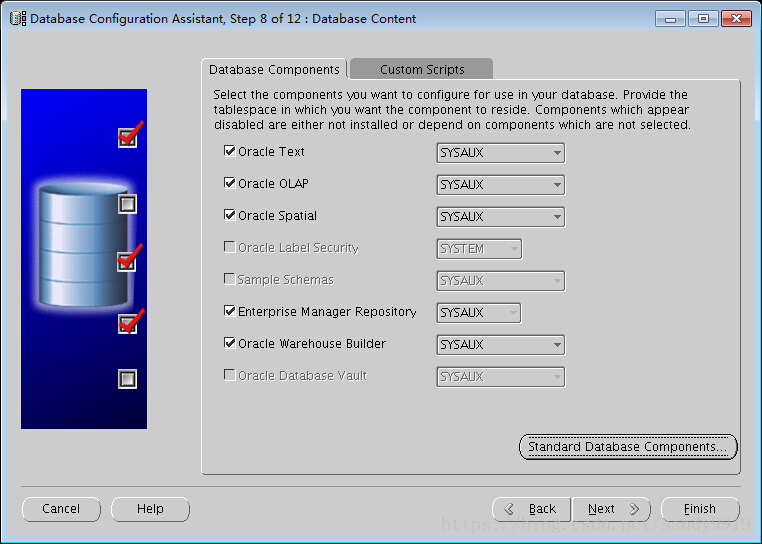Click the Cancel button

coord(61,509)
